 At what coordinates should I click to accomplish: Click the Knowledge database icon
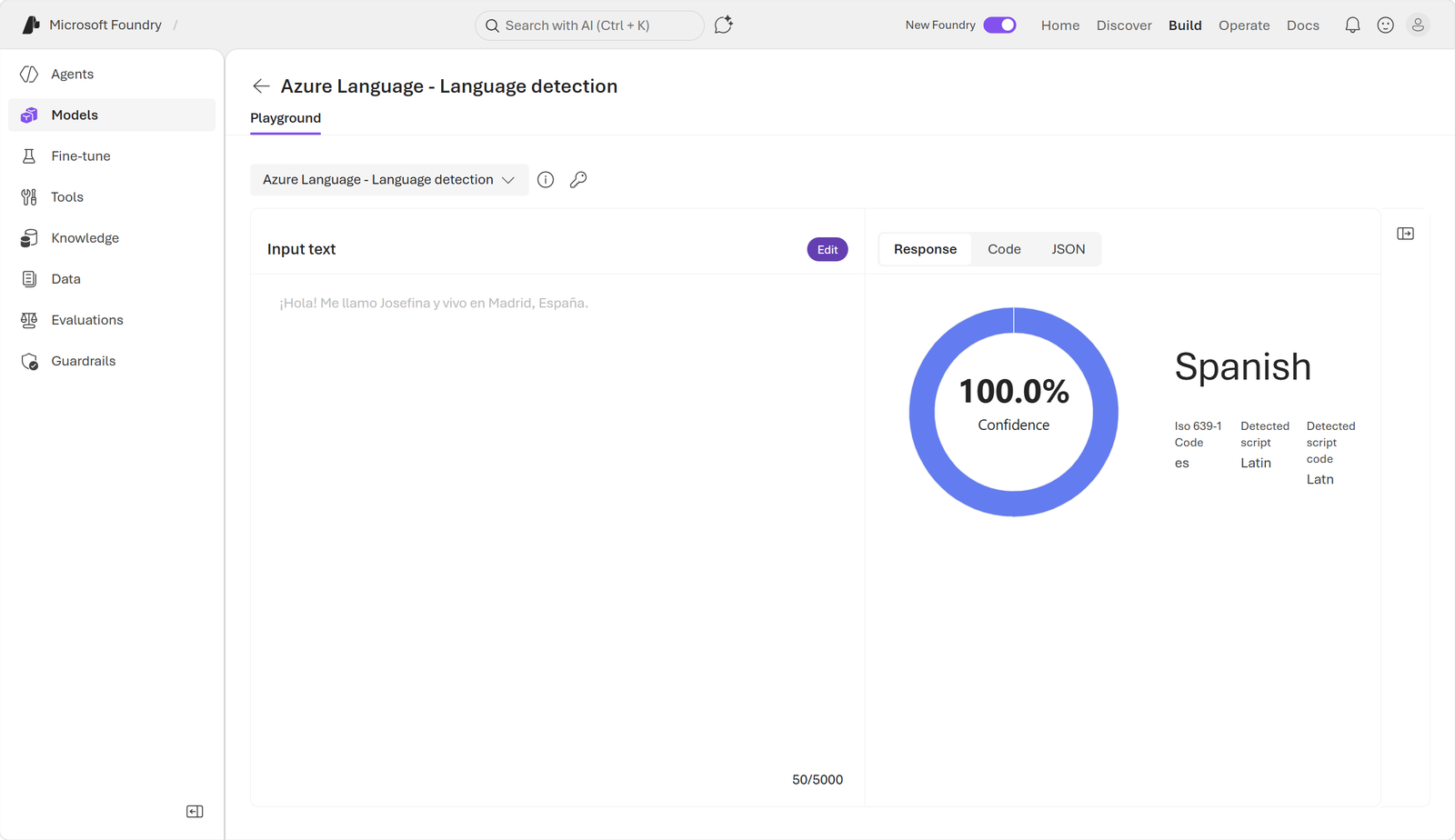tap(29, 238)
